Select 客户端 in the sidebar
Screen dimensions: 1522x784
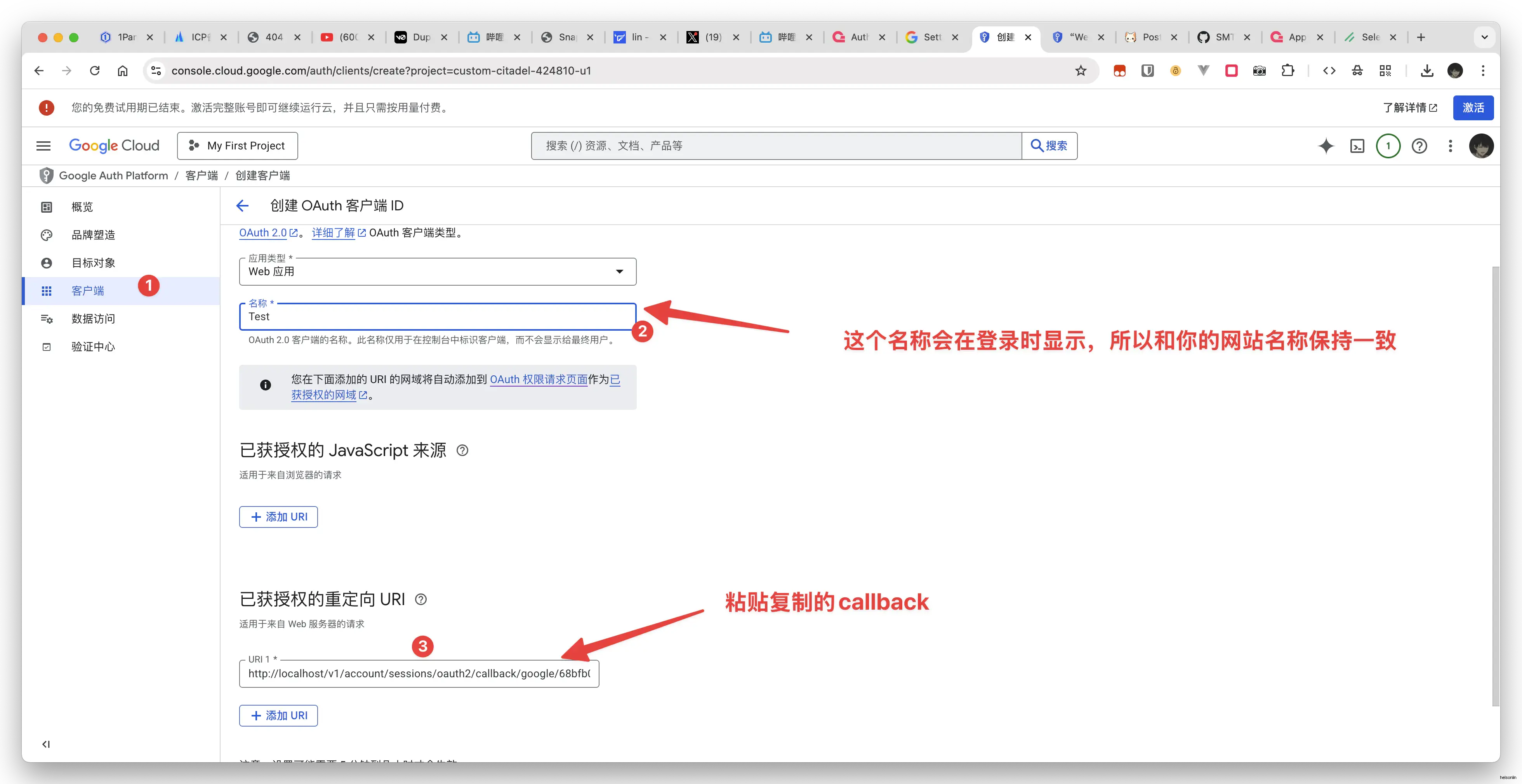(x=120, y=291)
